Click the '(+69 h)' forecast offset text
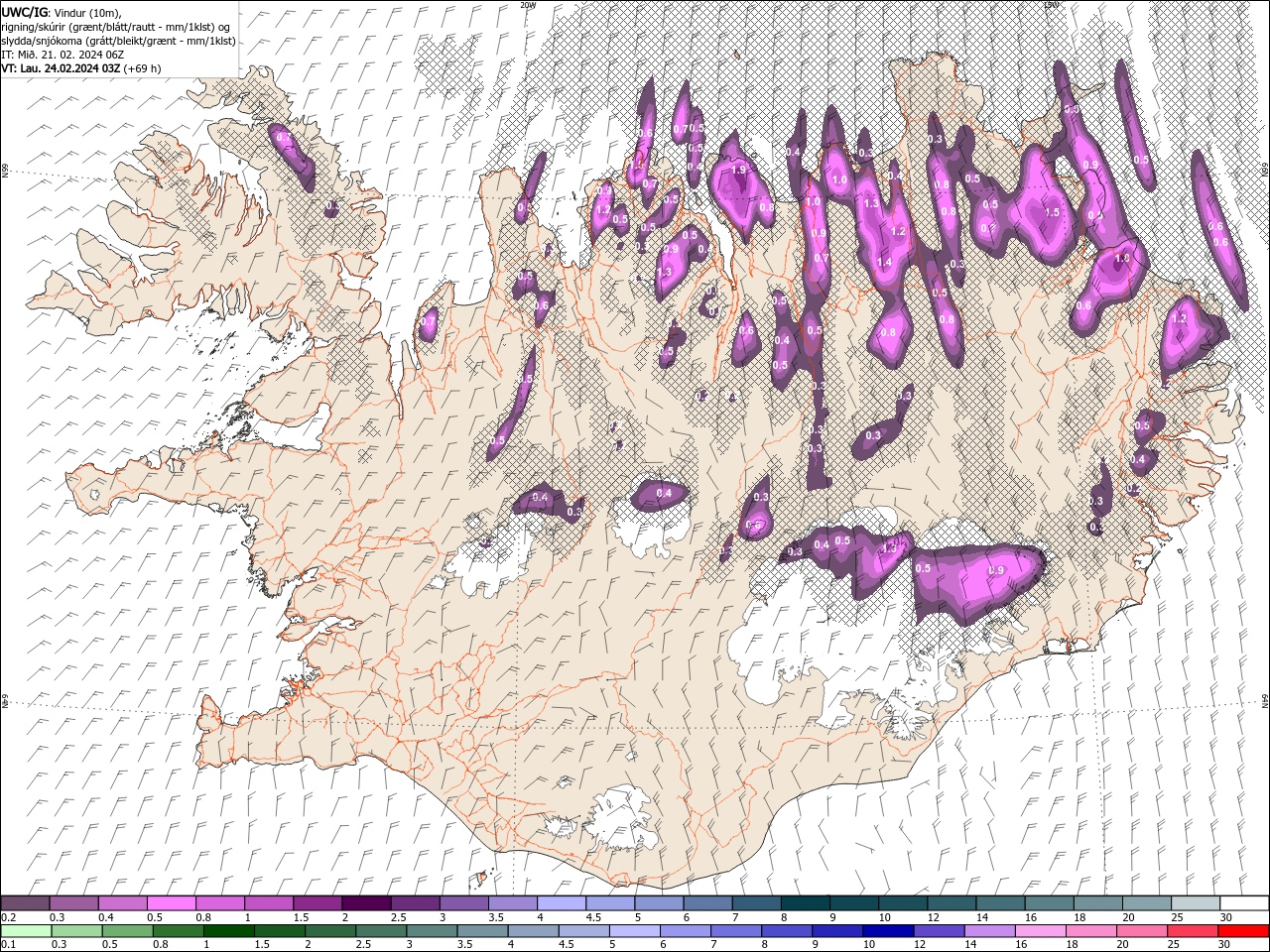The height and width of the screenshot is (952, 1270). pos(143,68)
